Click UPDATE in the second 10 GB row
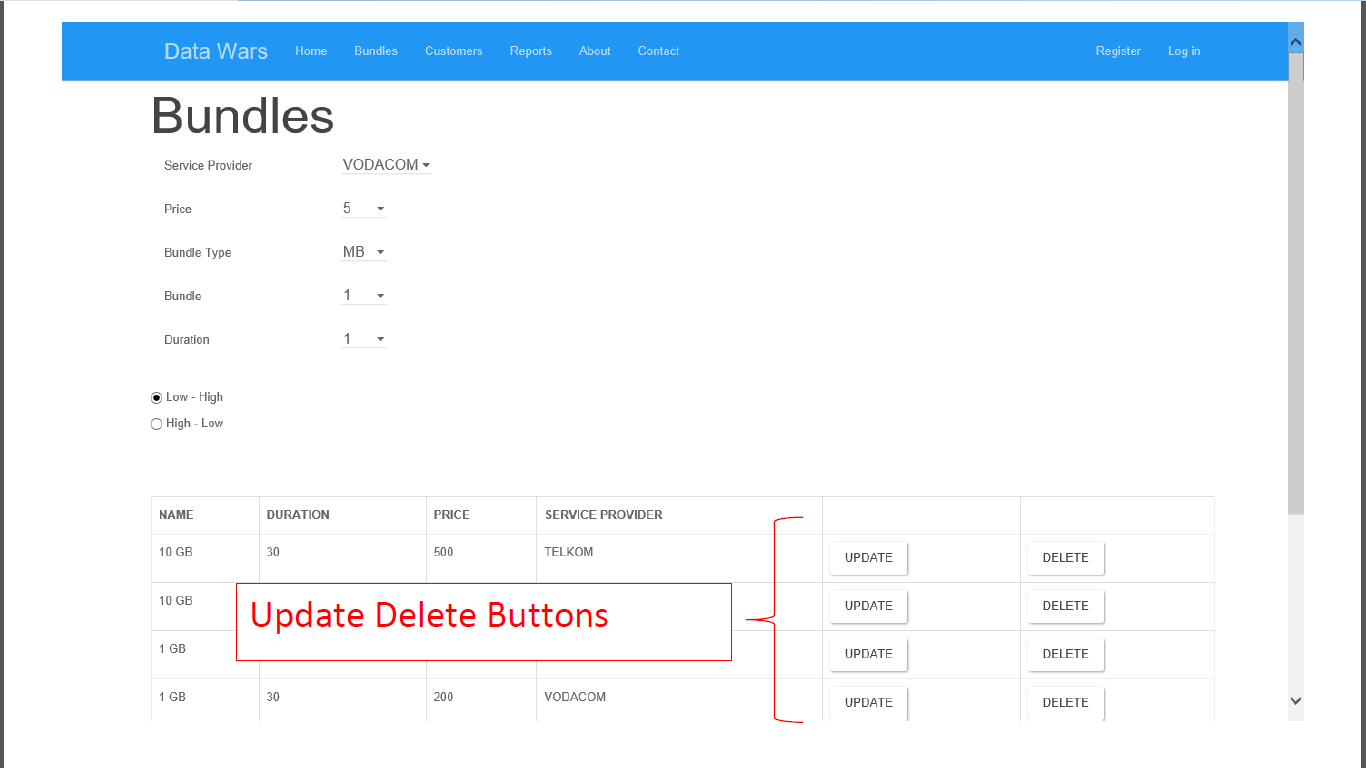Screen dimensions: 1366x768 pos(868,606)
